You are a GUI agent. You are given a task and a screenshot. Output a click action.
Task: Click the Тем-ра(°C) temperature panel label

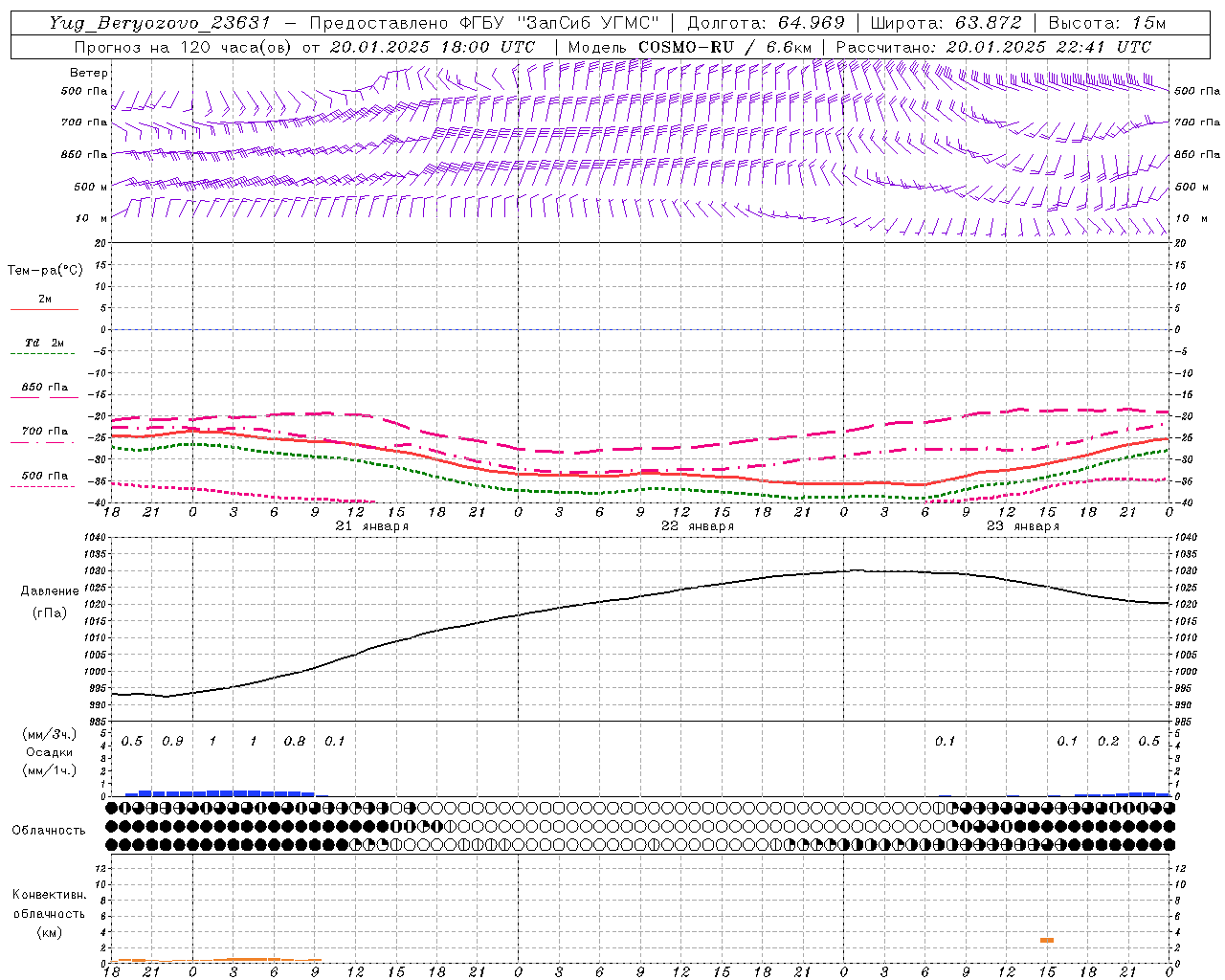tap(45, 271)
